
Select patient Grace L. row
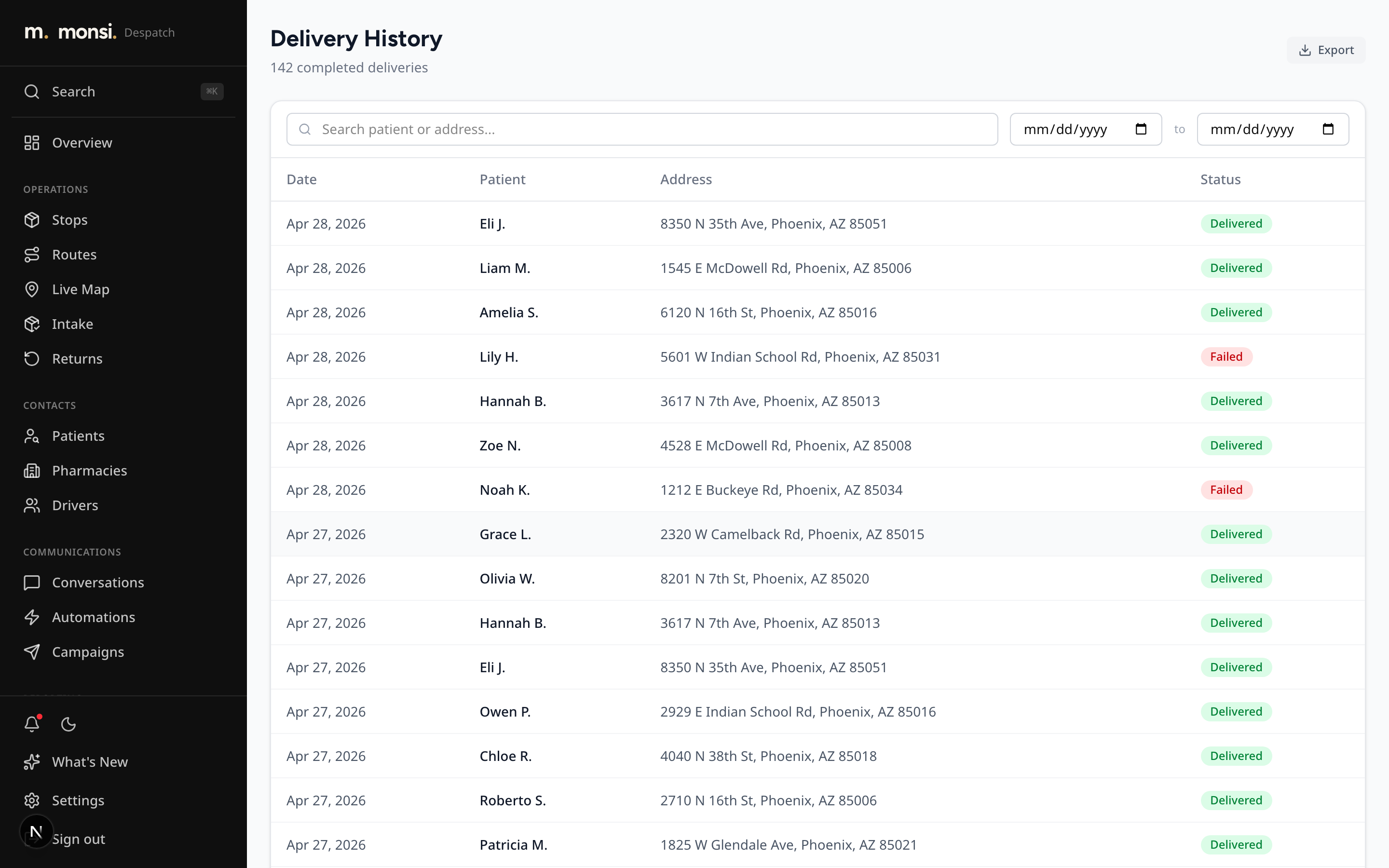(x=818, y=534)
